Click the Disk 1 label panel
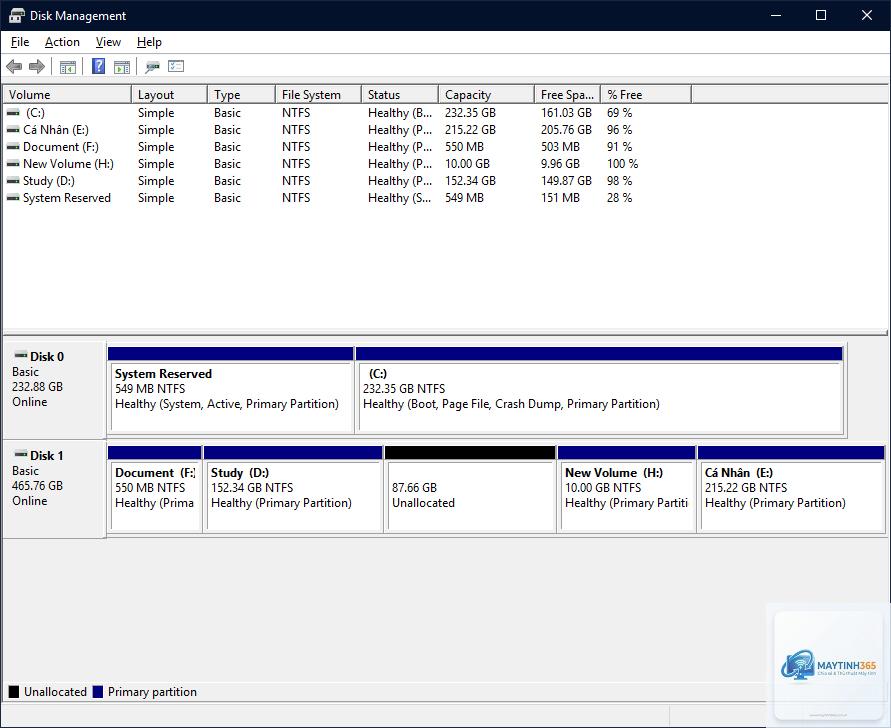891x728 pixels. 54,489
